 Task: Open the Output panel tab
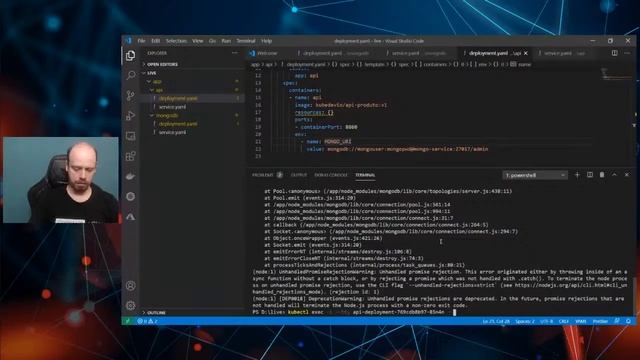point(298,175)
